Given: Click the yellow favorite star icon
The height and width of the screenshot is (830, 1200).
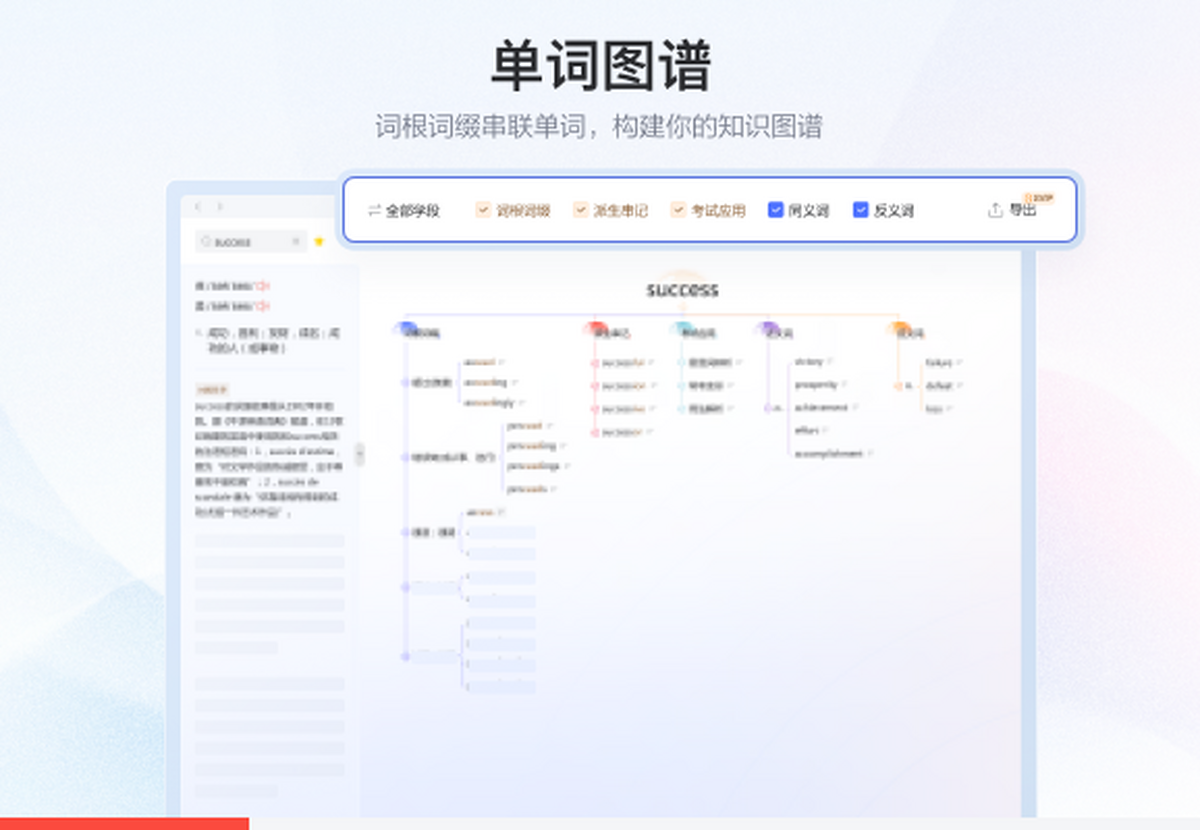Looking at the screenshot, I should point(319,242).
